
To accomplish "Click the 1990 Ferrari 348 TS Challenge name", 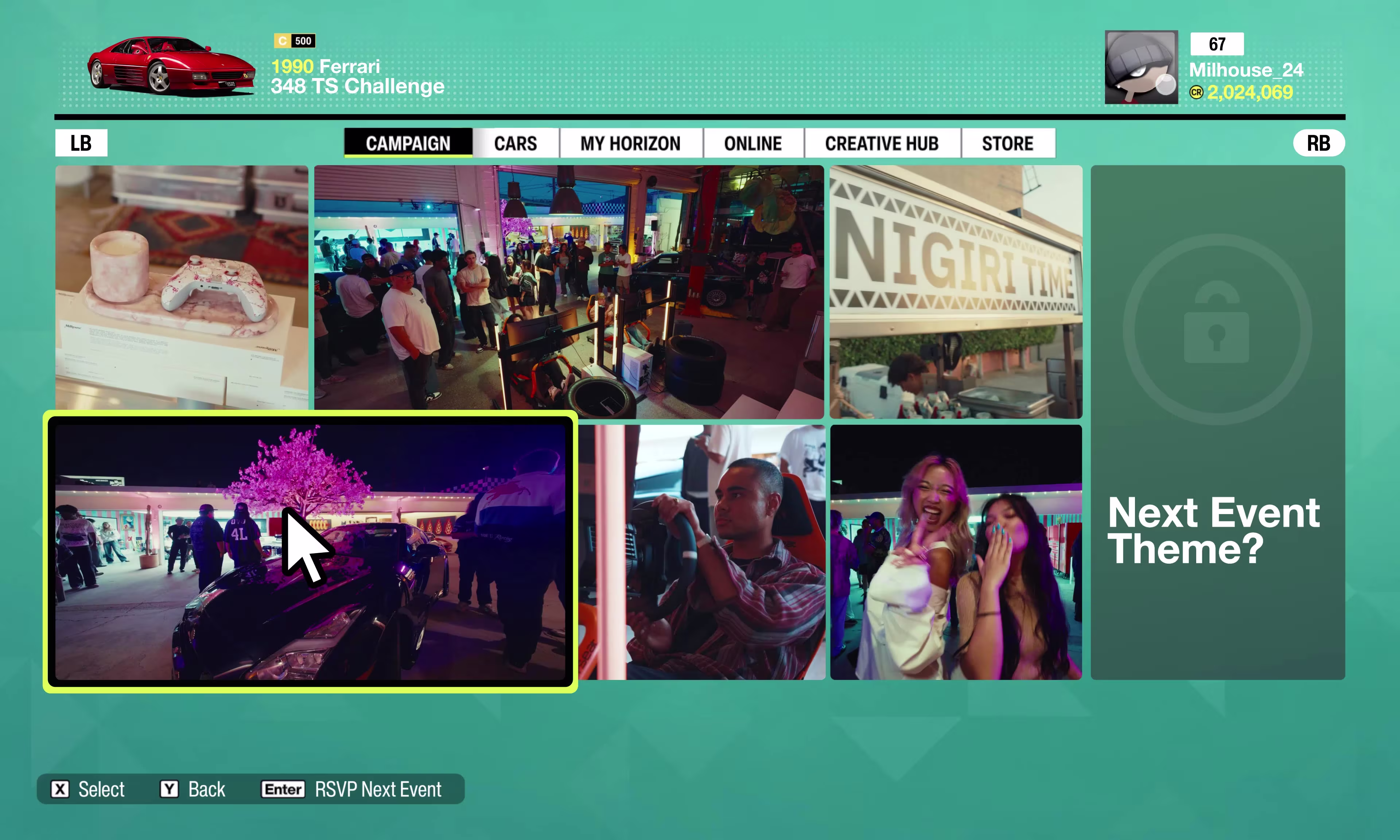I will tap(358, 77).
